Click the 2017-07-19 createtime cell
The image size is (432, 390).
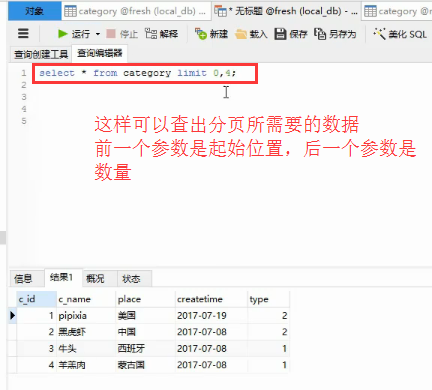pos(211,315)
